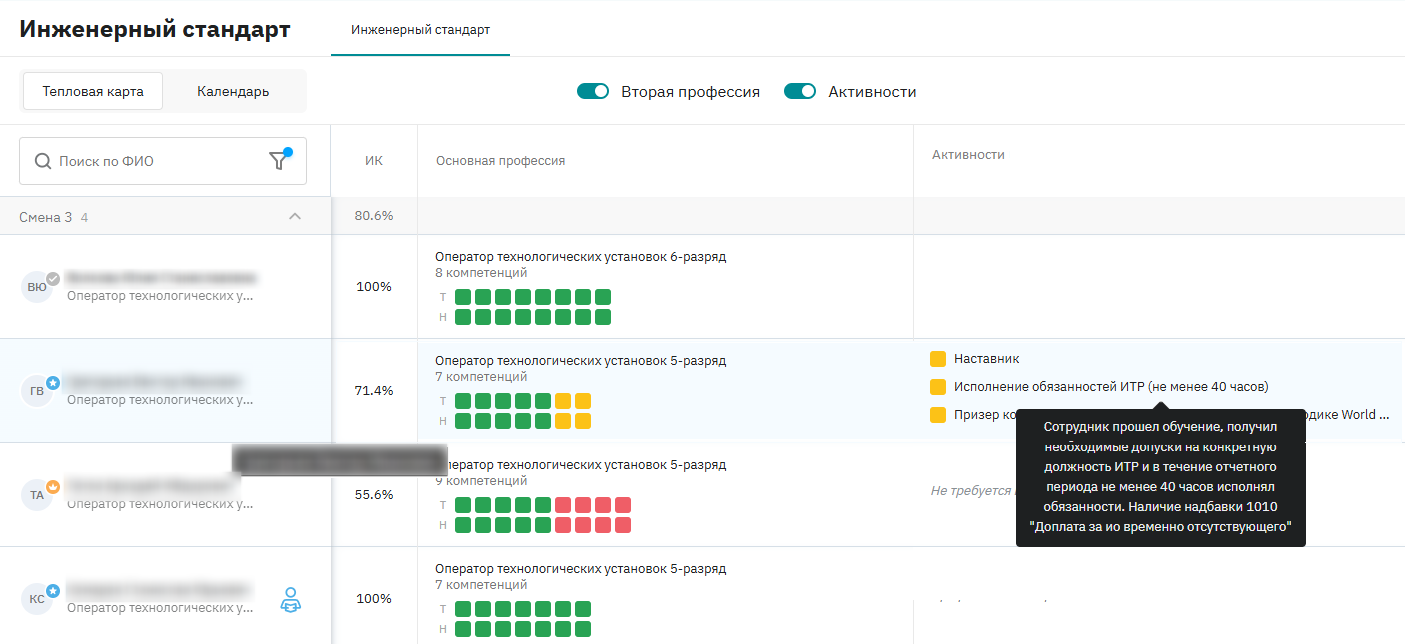Click first red competency square in ТА row

563,505
